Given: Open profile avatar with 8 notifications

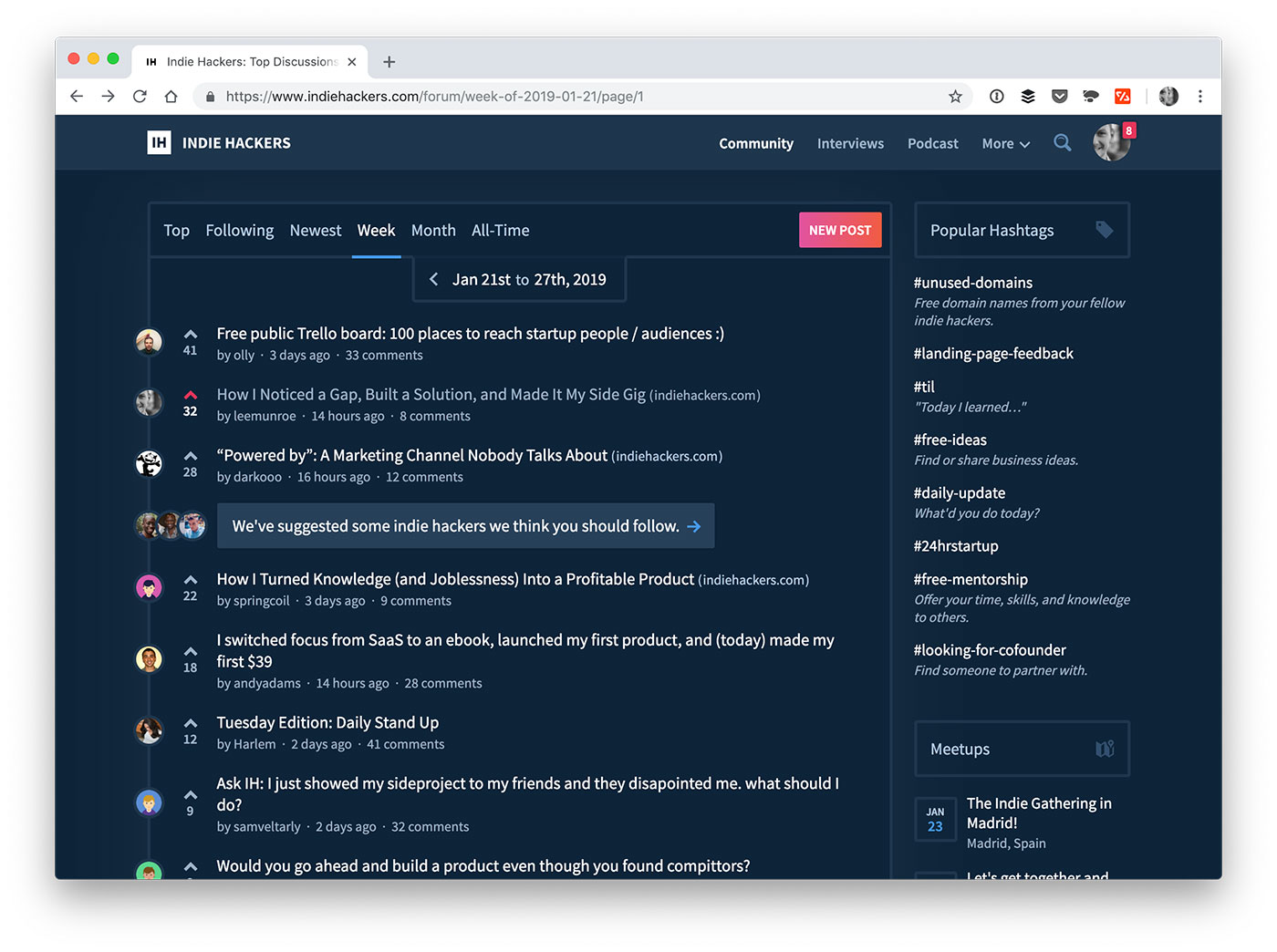Looking at the screenshot, I should (1112, 142).
